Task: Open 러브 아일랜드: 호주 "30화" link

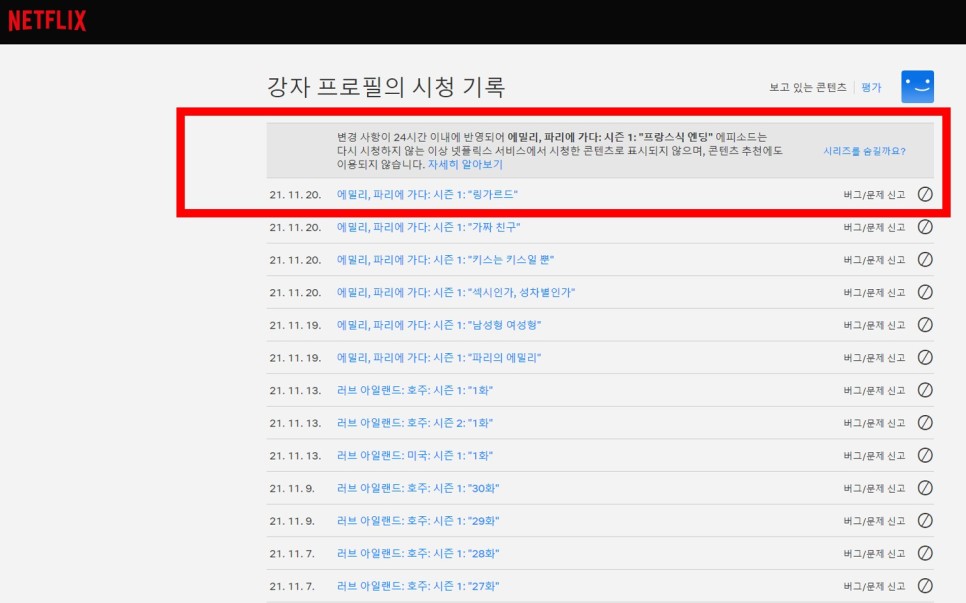Action: [x=418, y=488]
